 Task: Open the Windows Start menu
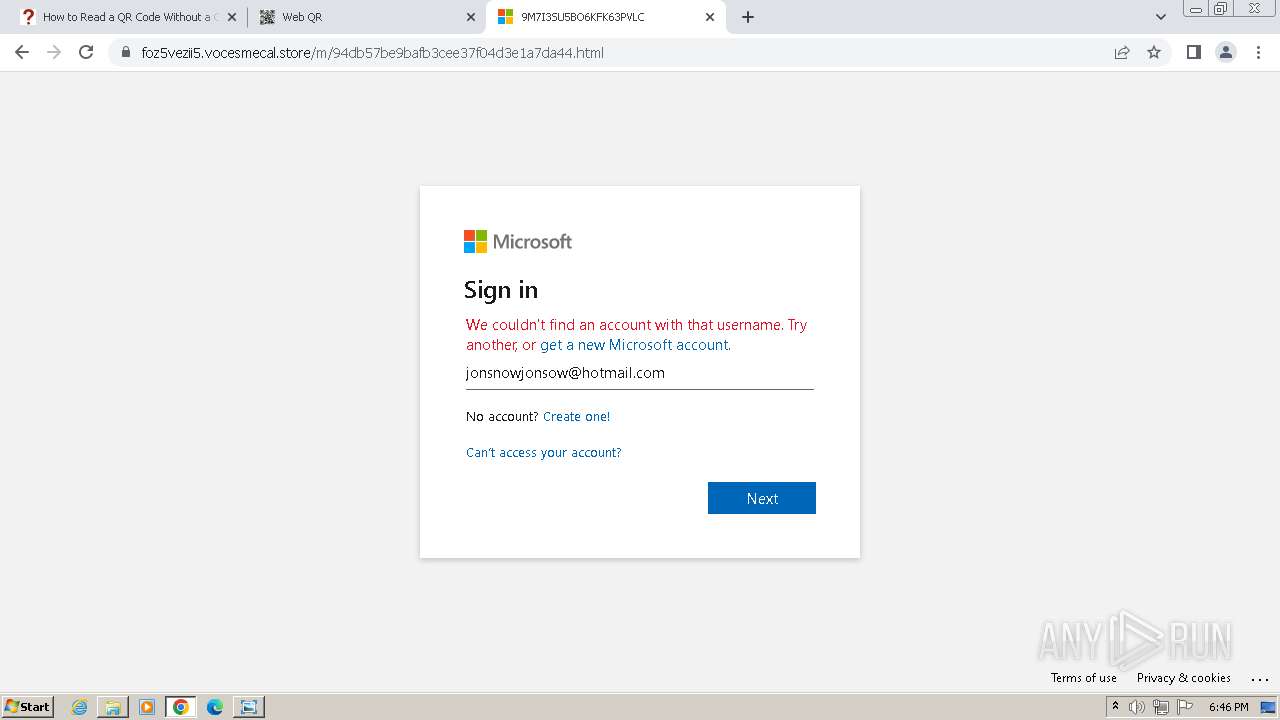click(28, 707)
